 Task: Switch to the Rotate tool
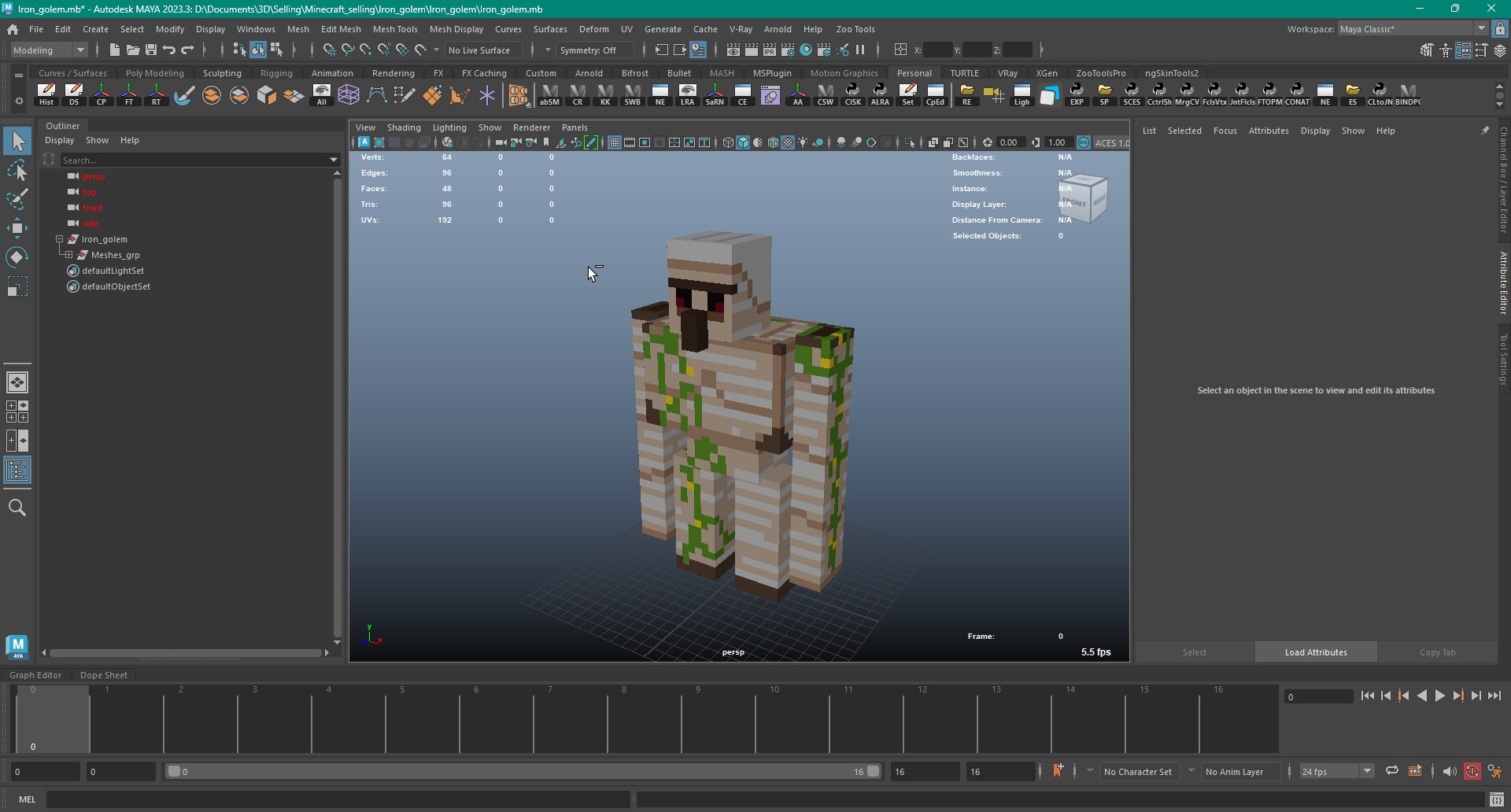(x=17, y=257)
